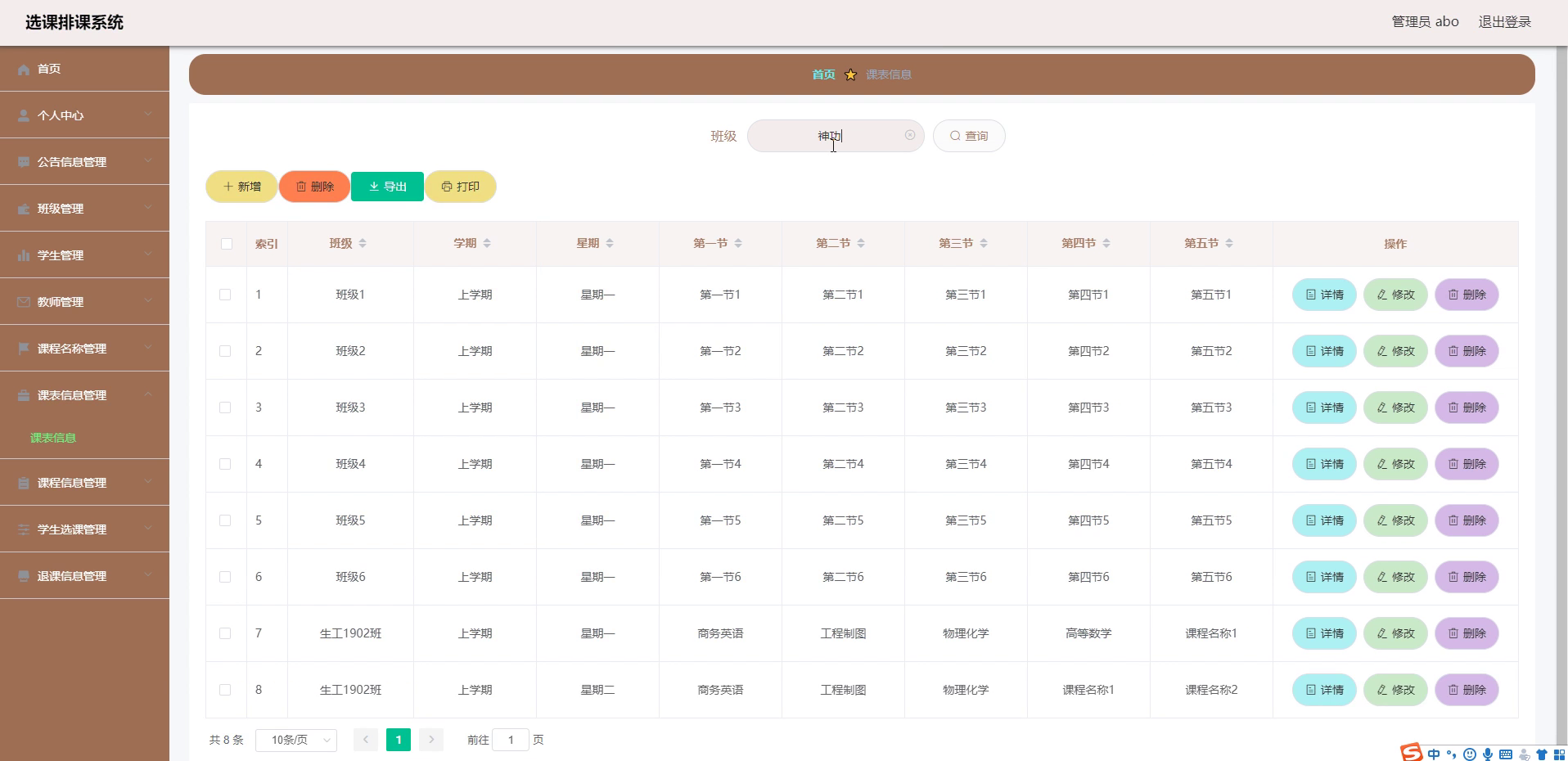This screenshot has width=1568, height=761.
Task: Expand the 班级管理 menu chevron
Action: pyautogui.click(x=148, y=208)
